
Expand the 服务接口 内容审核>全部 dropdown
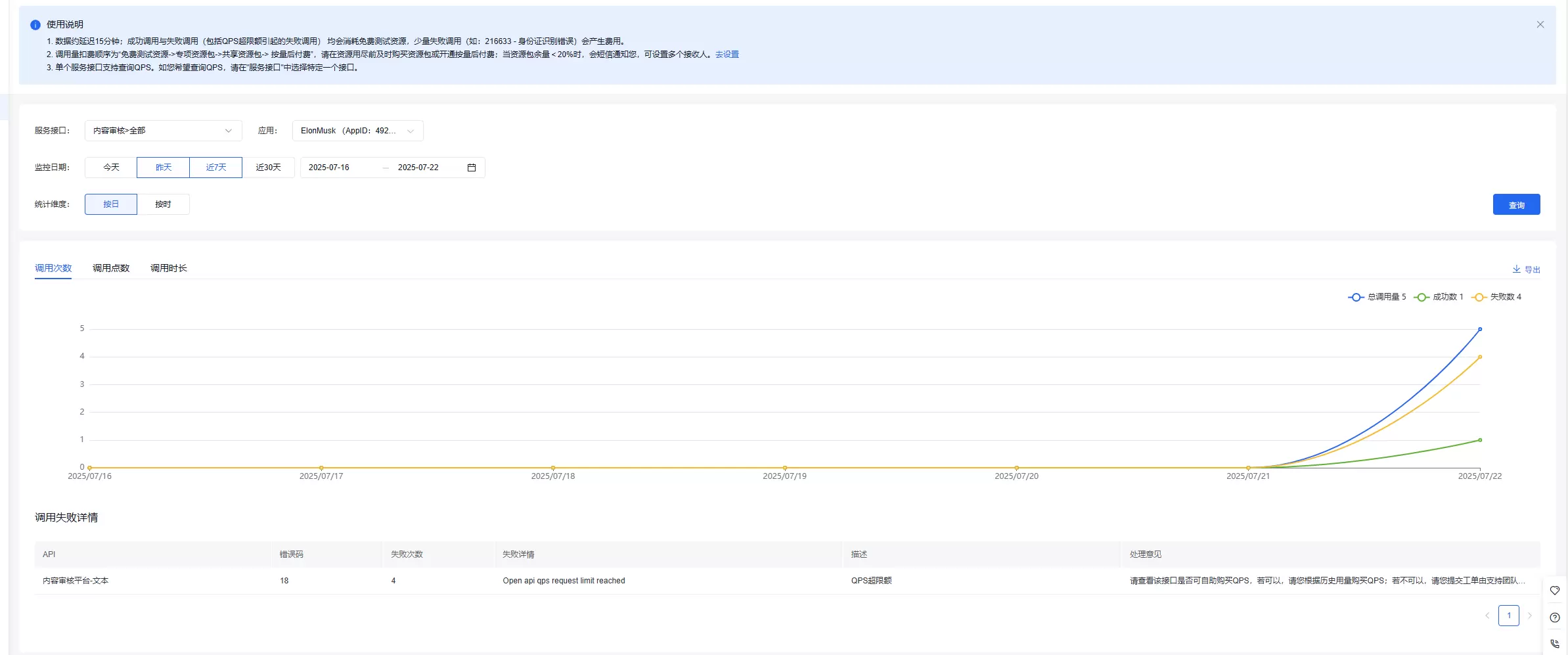163,131
